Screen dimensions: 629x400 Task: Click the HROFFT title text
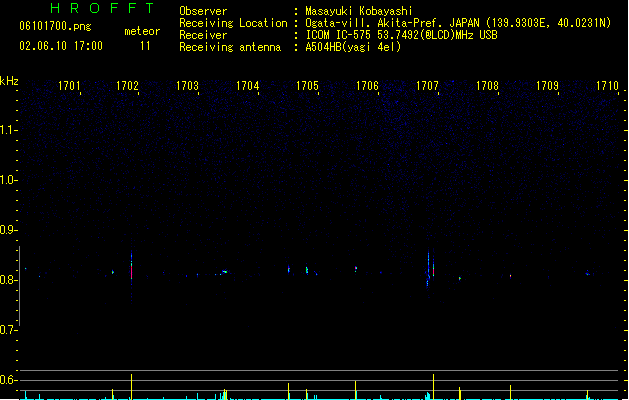[102, 8]
